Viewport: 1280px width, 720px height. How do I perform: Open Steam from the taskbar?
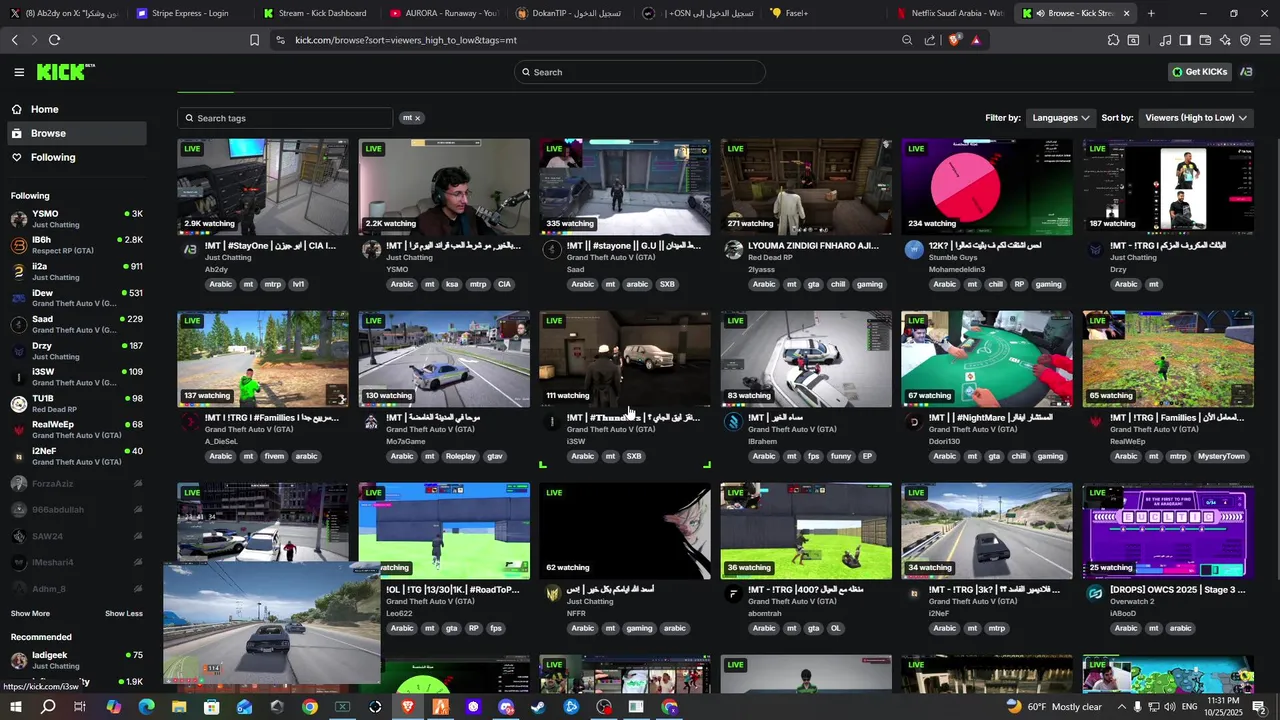(x=538, y=707)
